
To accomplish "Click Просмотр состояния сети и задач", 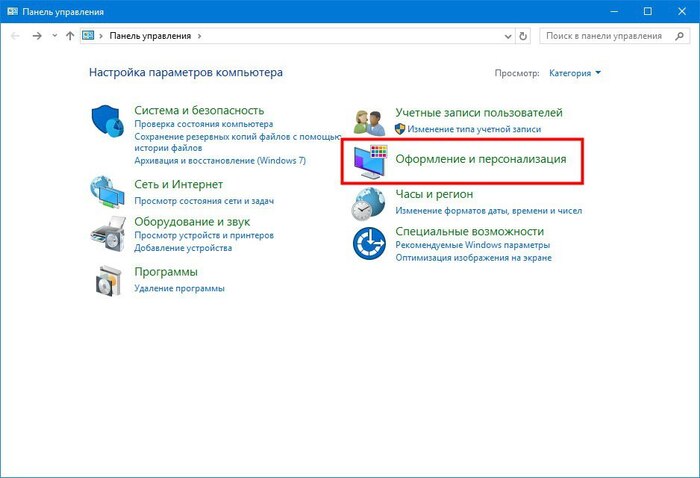I will click(204, 201).
